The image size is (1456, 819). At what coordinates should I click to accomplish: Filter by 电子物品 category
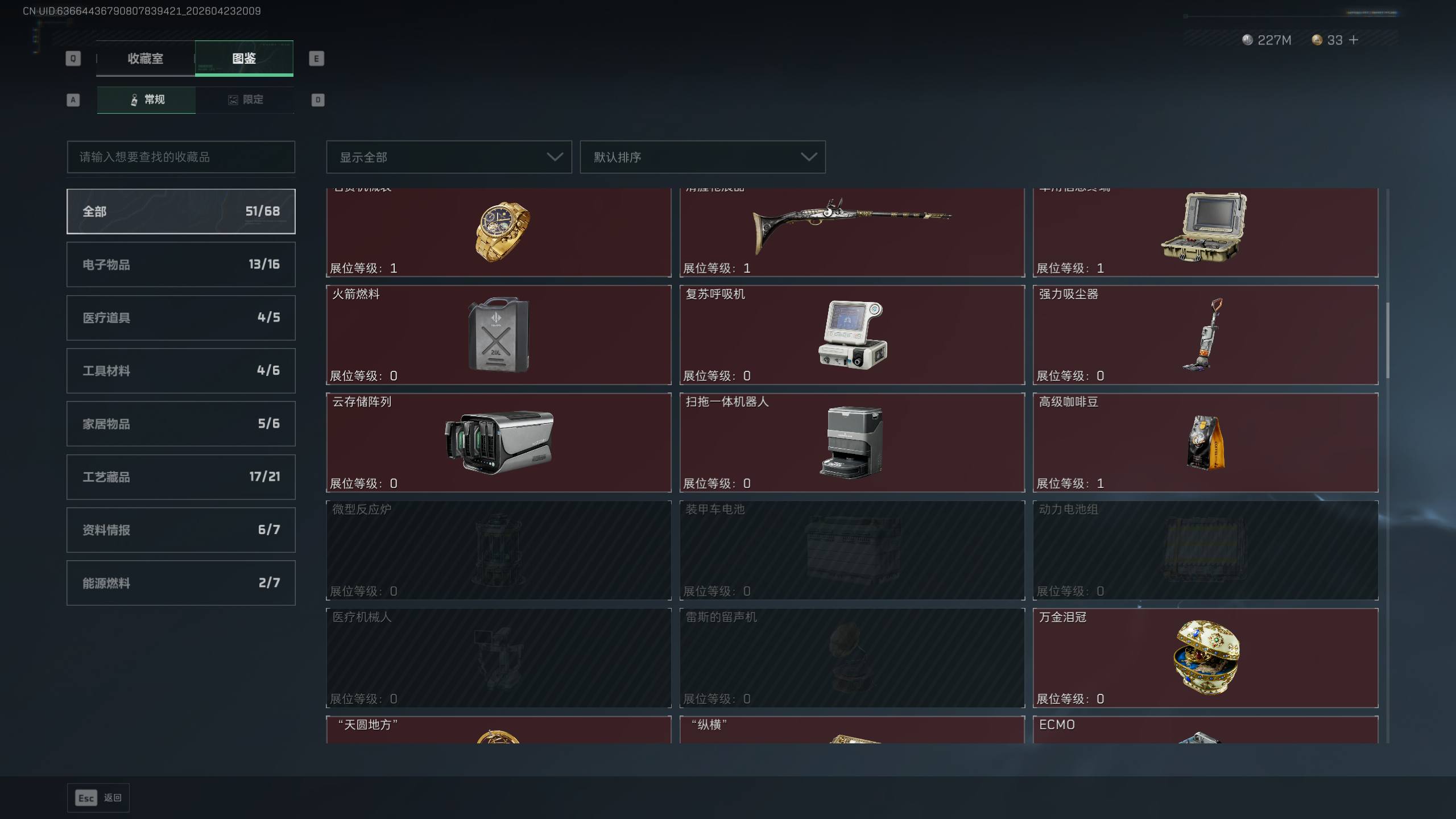click(x=181, y=264)
